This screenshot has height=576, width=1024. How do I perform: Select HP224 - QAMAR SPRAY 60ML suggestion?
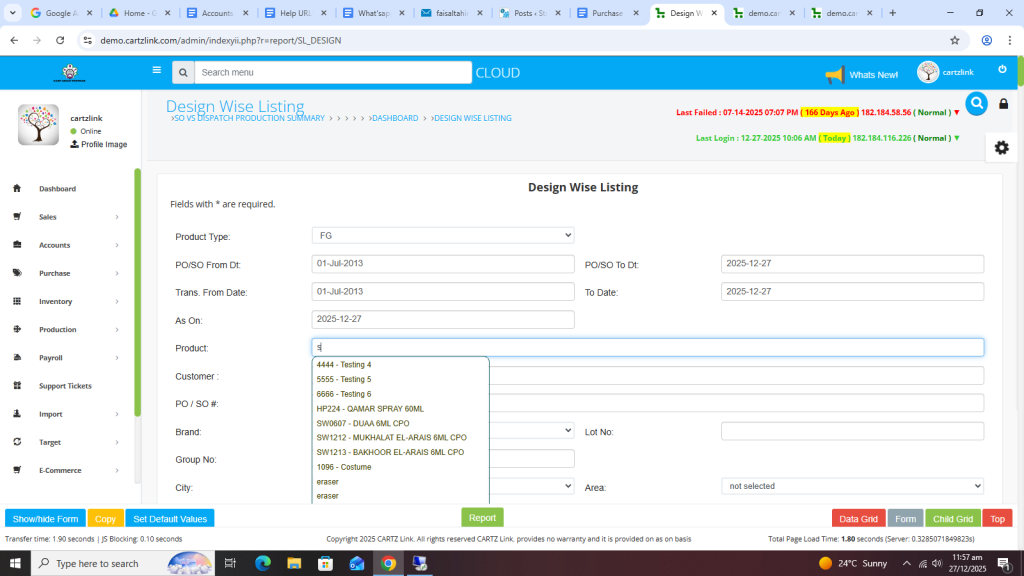[370, 409]
